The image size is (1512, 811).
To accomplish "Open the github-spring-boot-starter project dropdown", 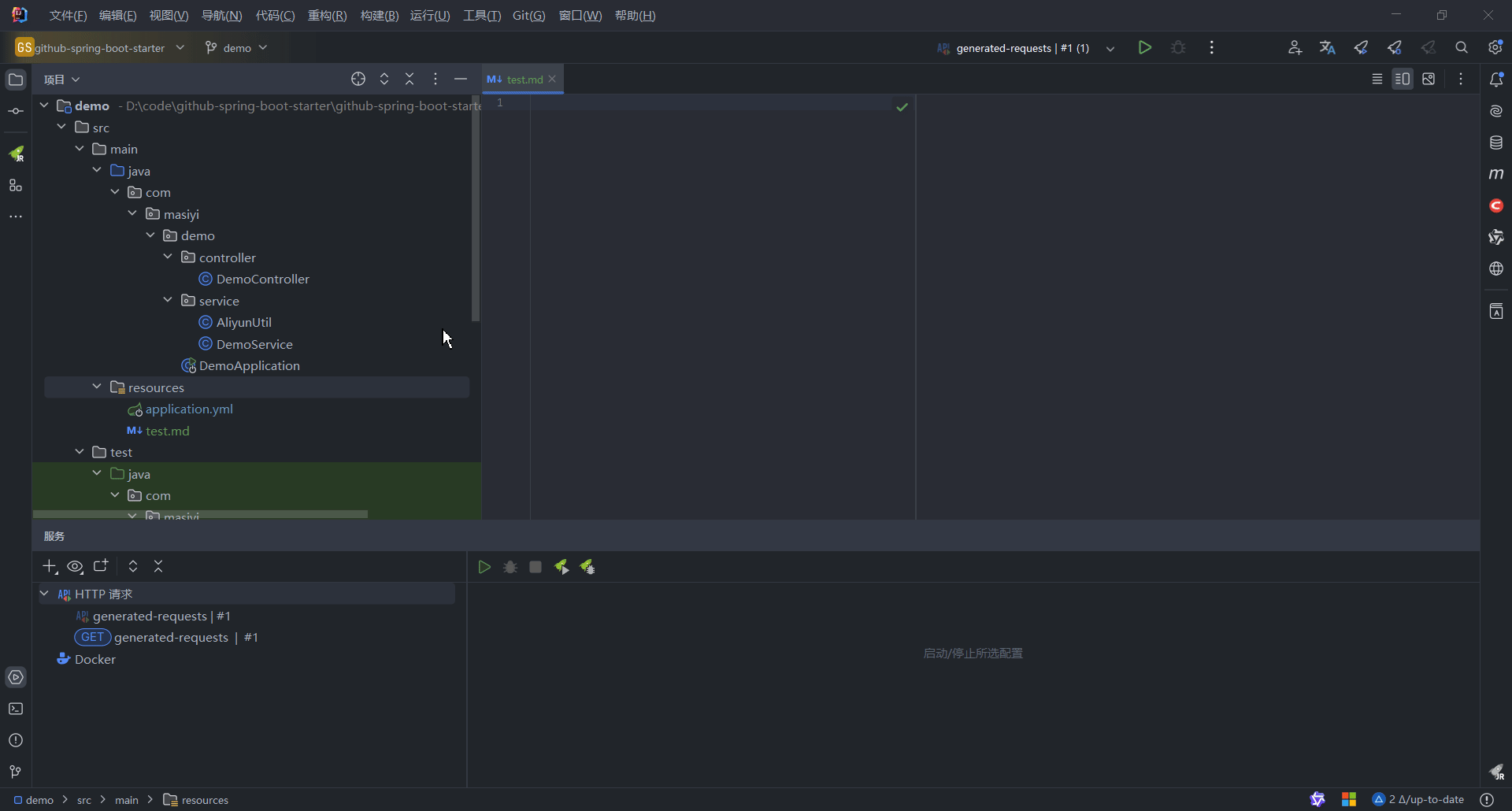I will coord(101,48).
